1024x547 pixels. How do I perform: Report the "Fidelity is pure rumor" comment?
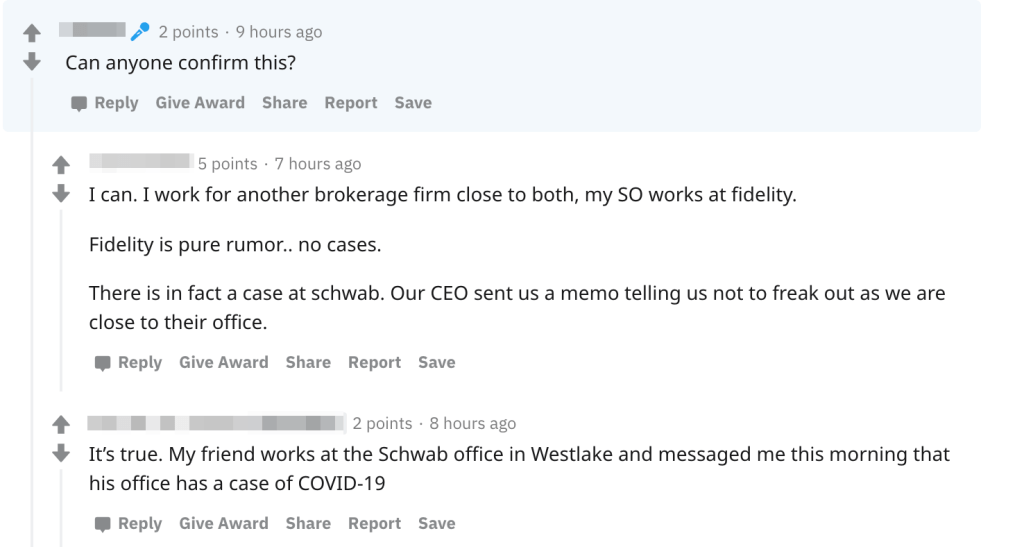click(374, 363)
